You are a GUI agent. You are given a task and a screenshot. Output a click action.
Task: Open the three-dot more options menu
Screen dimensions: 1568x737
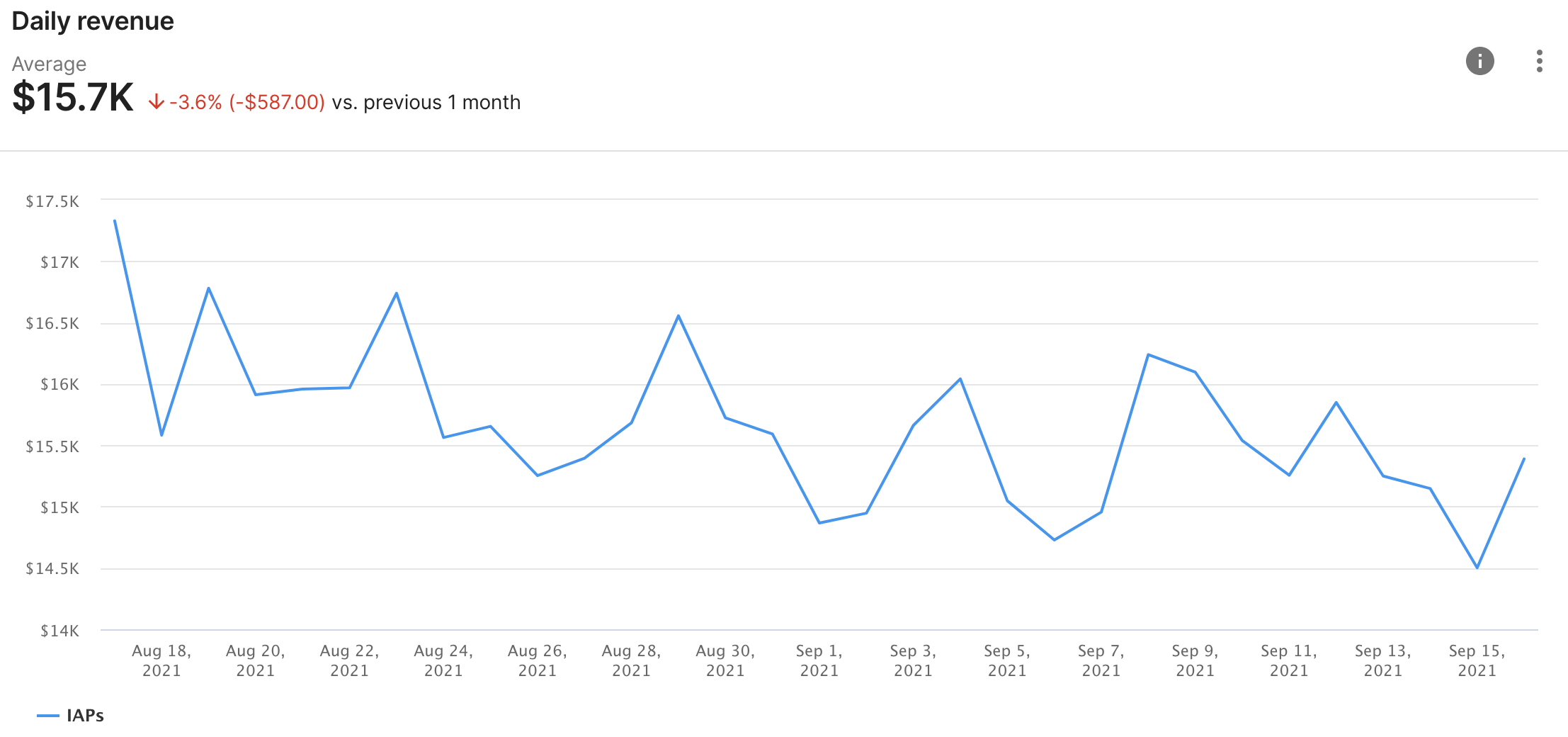pos(1539,61)
